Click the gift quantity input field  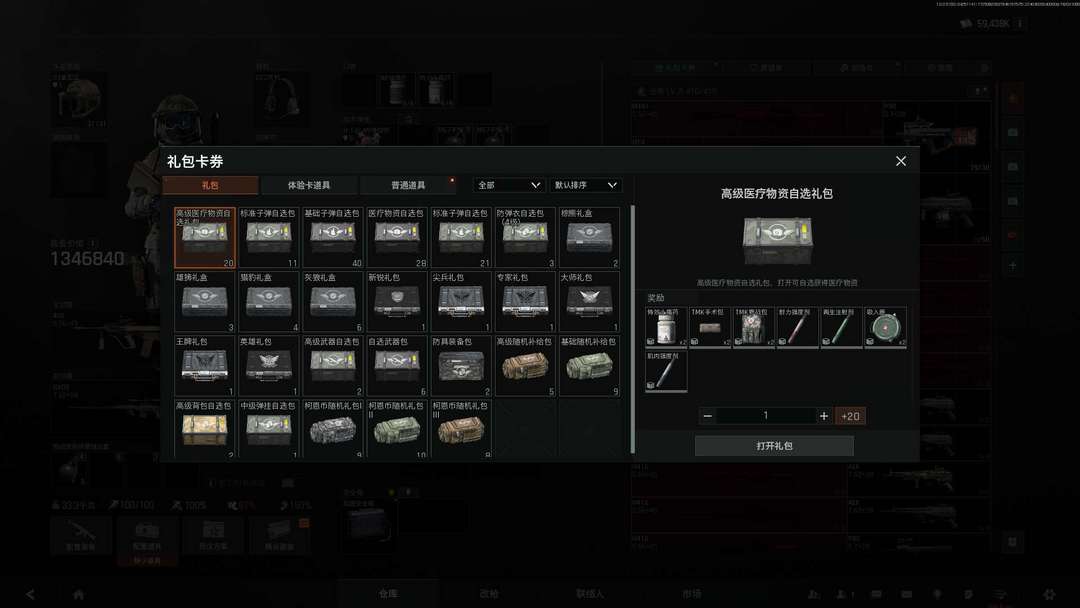[x=766, y=416]
